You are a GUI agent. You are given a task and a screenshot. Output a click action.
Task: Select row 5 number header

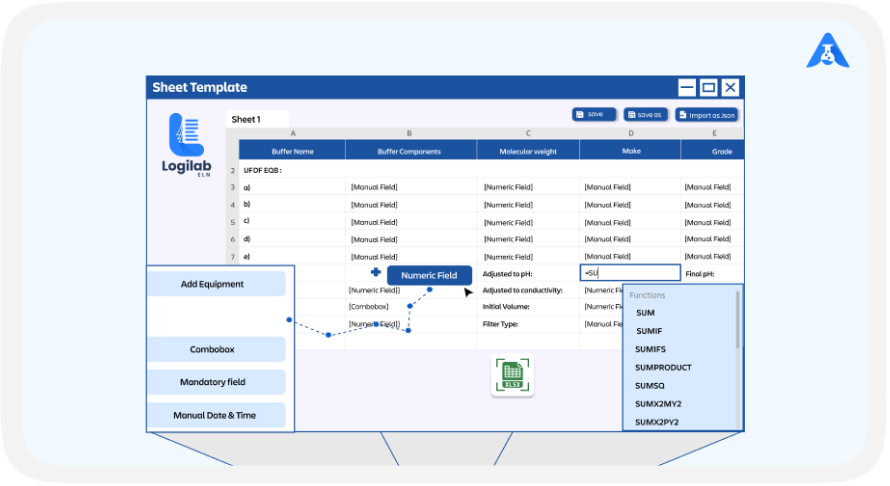233,222
